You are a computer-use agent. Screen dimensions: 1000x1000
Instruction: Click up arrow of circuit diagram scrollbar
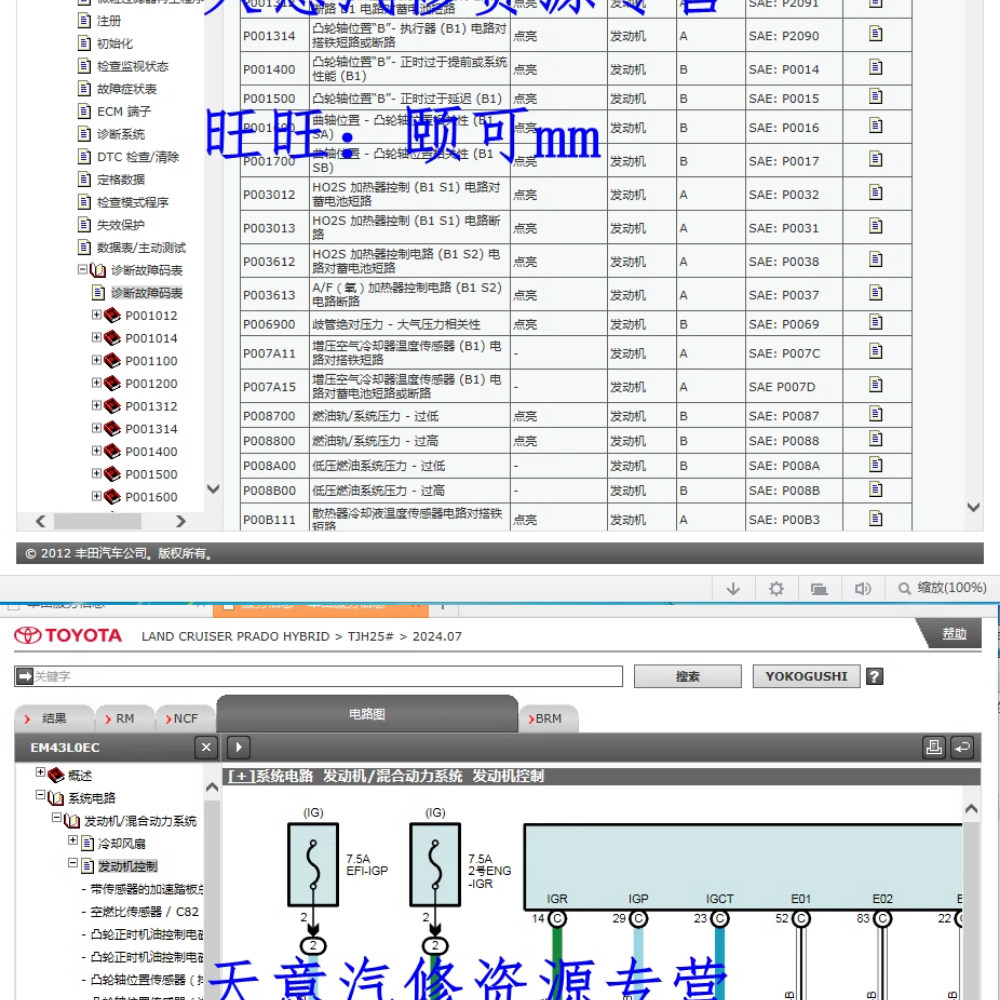[x=971, y=809]
